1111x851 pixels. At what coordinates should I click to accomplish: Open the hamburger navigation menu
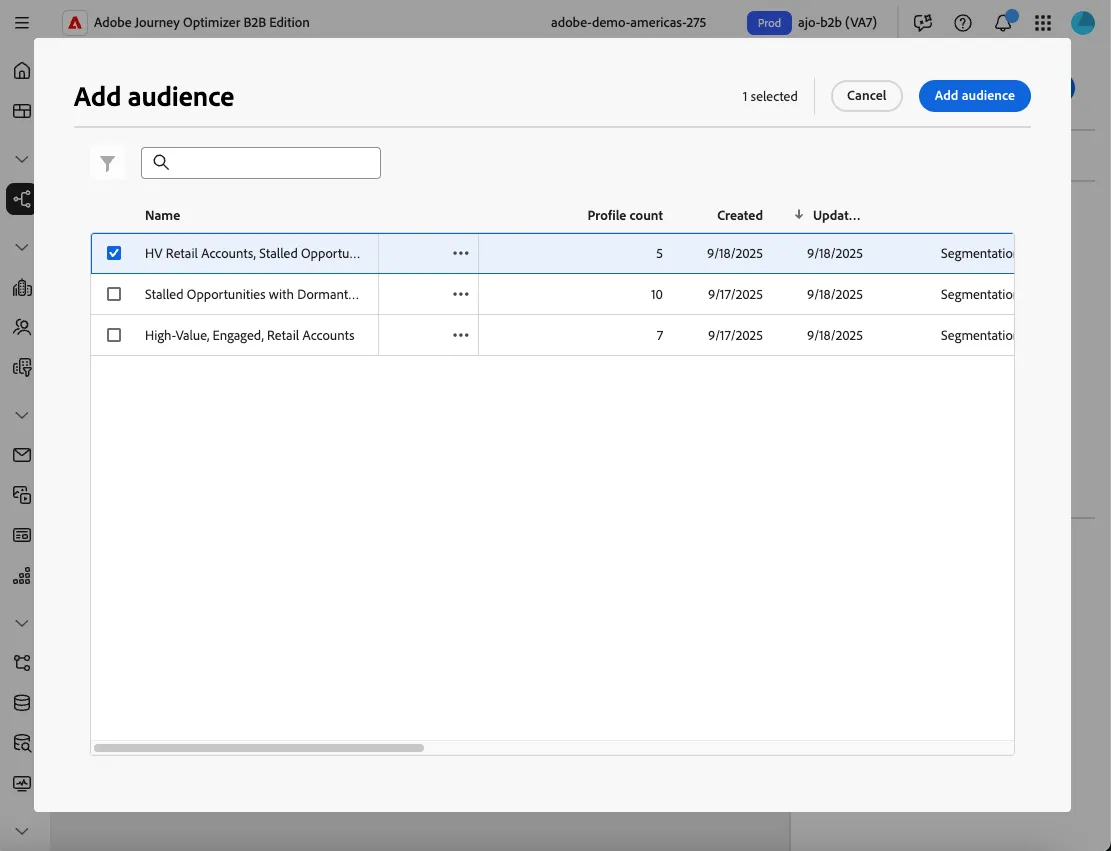click(x=22, y=23)
